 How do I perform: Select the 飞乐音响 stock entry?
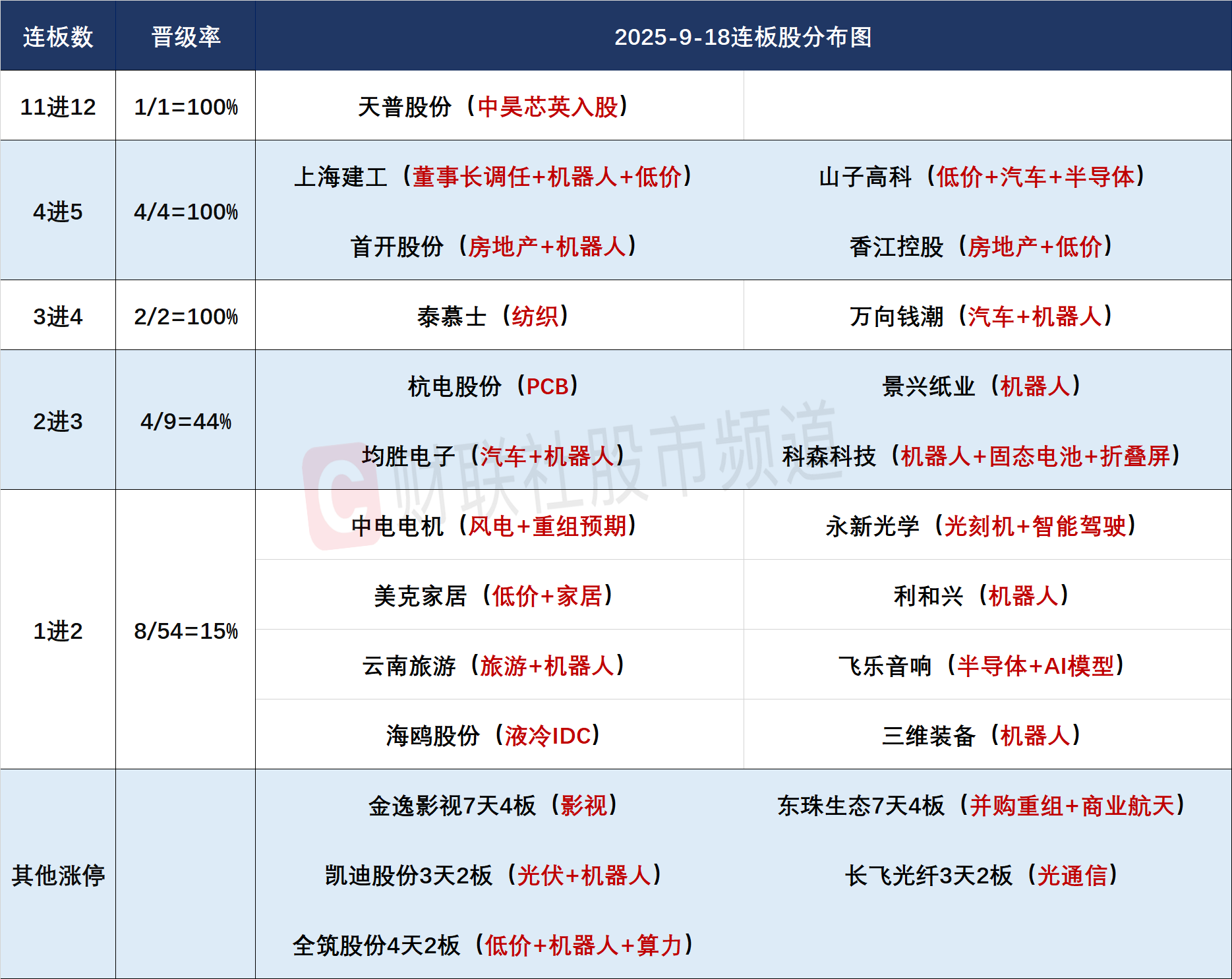point(982,665)
